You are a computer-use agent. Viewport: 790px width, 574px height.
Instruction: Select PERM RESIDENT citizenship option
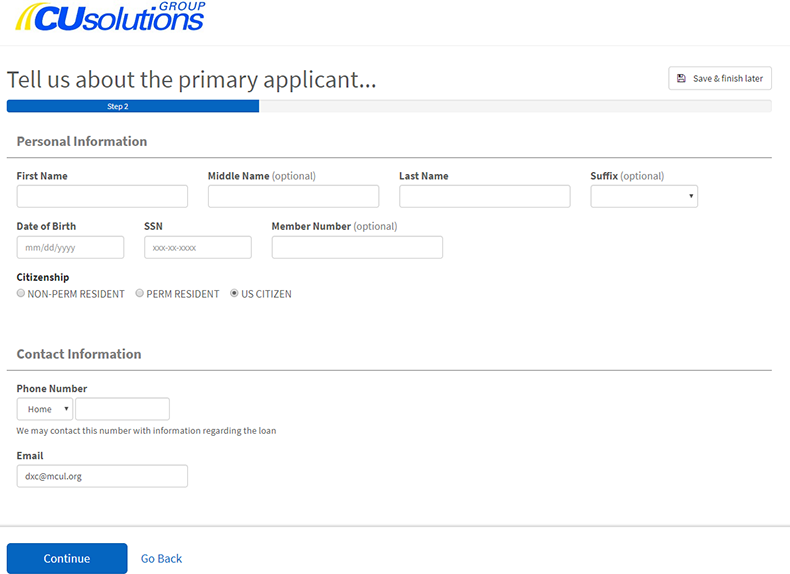pos(140,293)
